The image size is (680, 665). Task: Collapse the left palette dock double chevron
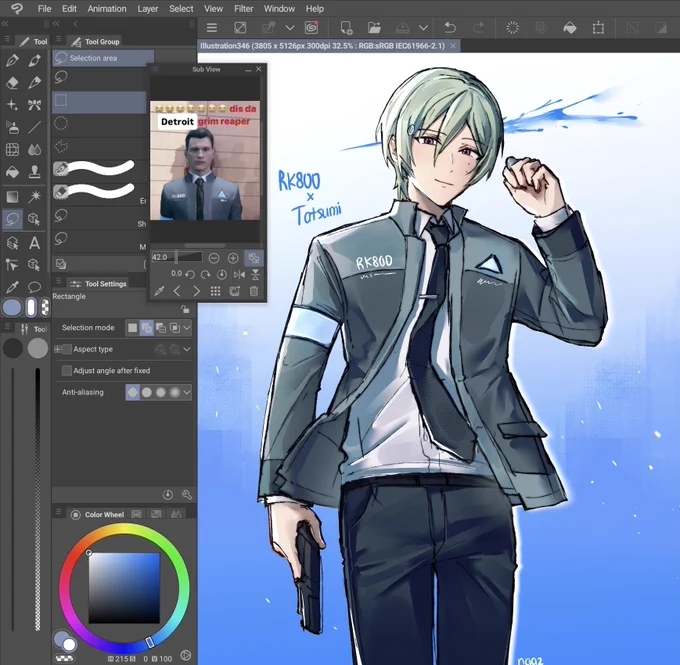(5, 23)
